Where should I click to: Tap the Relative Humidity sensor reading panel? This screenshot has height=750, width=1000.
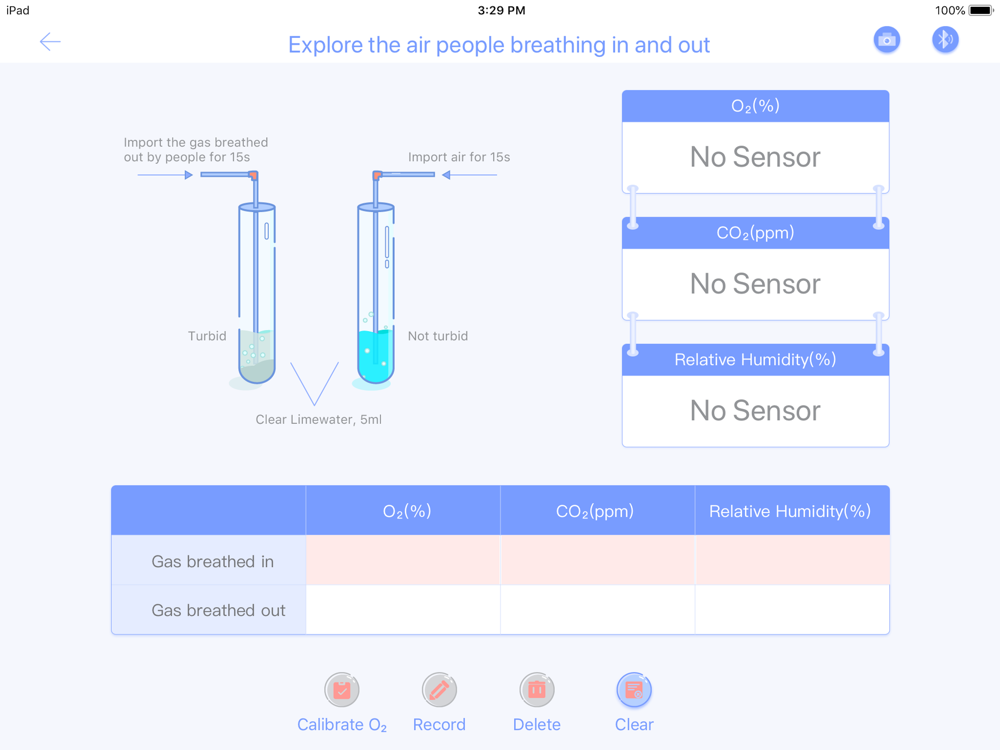coord(756,395)
